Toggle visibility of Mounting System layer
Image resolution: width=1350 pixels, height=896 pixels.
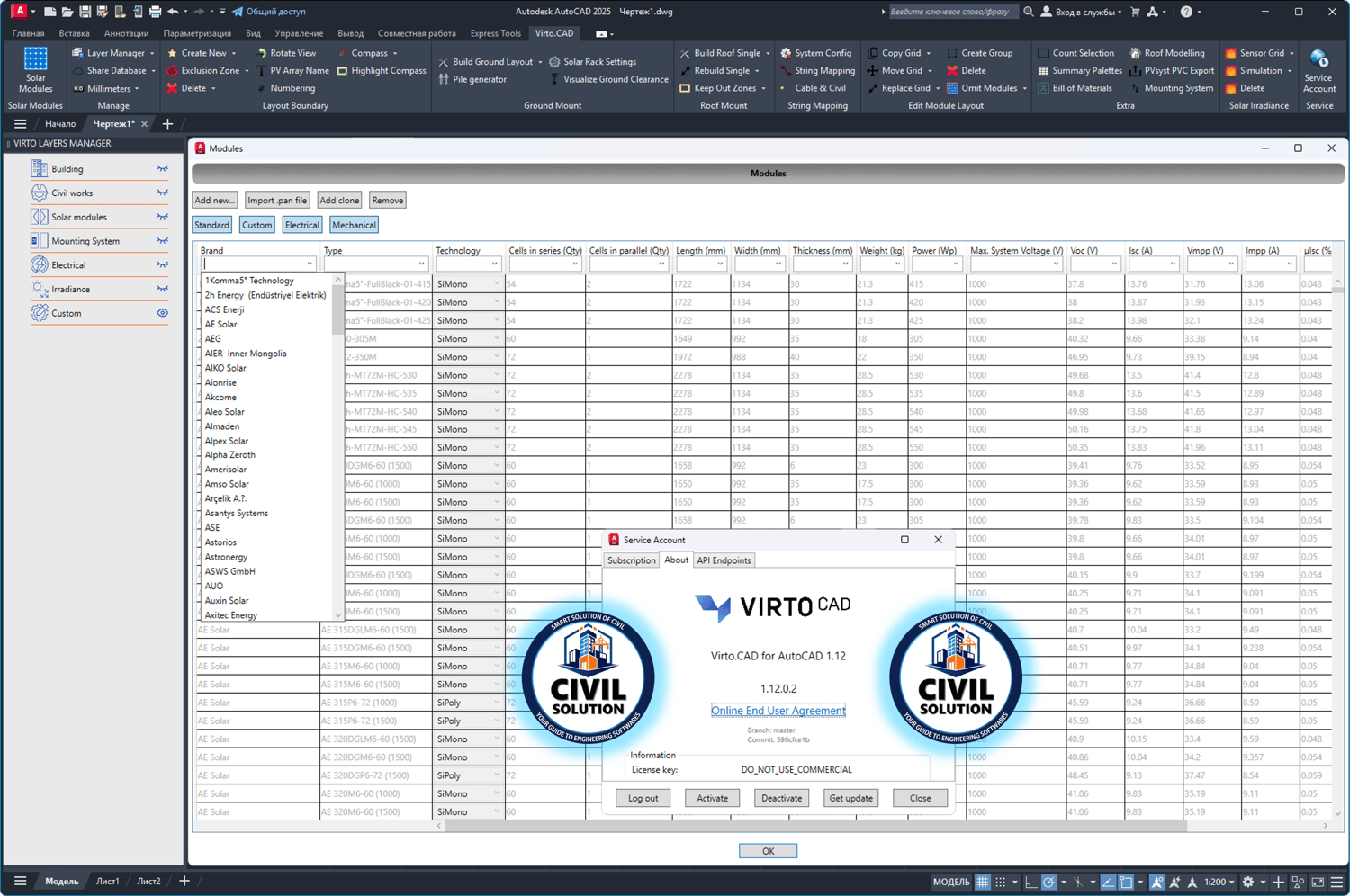(163, 241)
